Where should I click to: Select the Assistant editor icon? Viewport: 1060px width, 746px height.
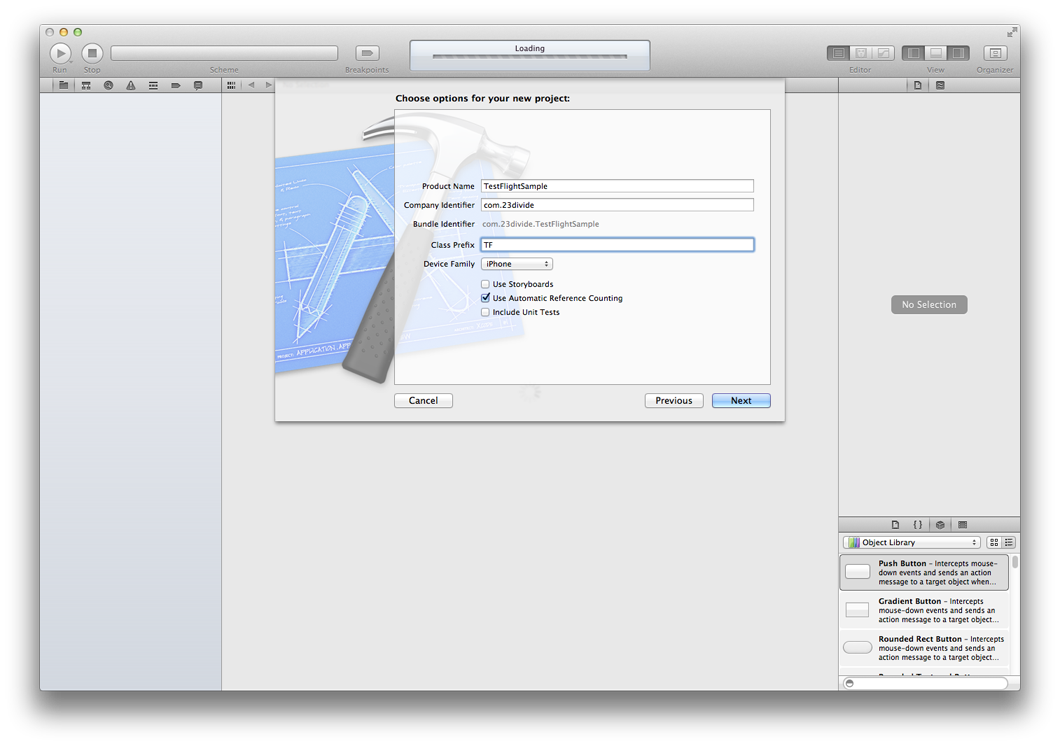coord(861,53)
